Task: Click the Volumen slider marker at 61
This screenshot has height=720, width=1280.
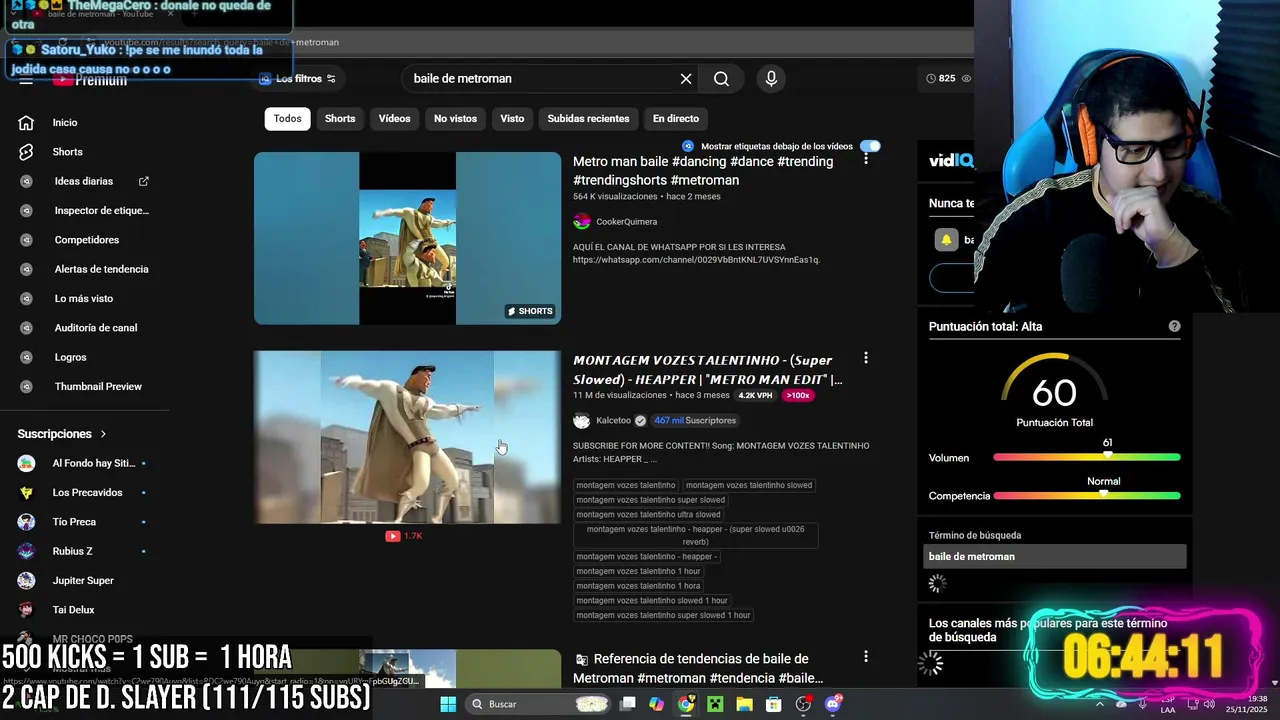Action: pyautogui.click(x=1107, y=456)
